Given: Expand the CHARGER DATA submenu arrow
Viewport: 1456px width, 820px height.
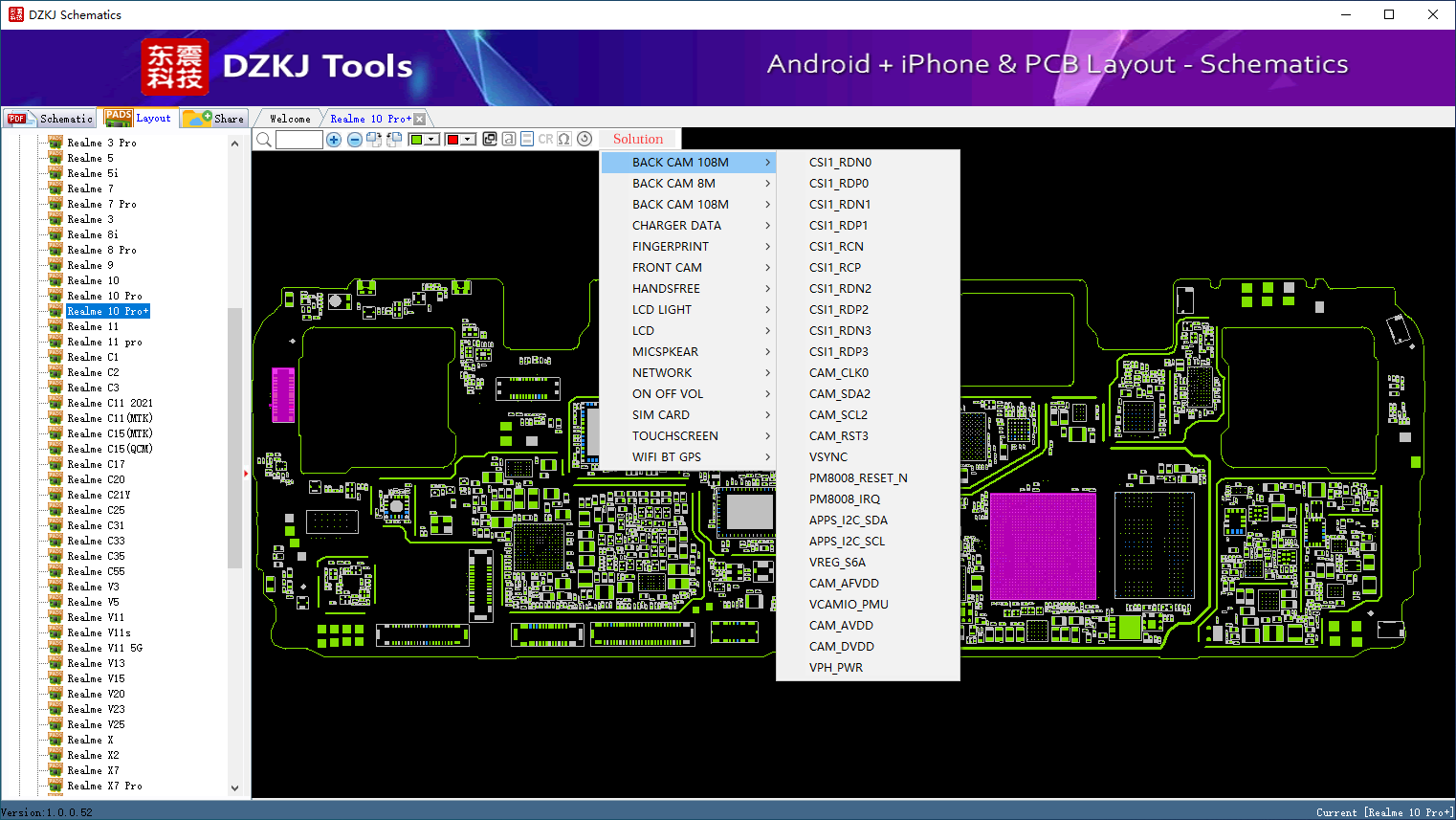Looking at the screenshot, I should (x=767, y=226).
